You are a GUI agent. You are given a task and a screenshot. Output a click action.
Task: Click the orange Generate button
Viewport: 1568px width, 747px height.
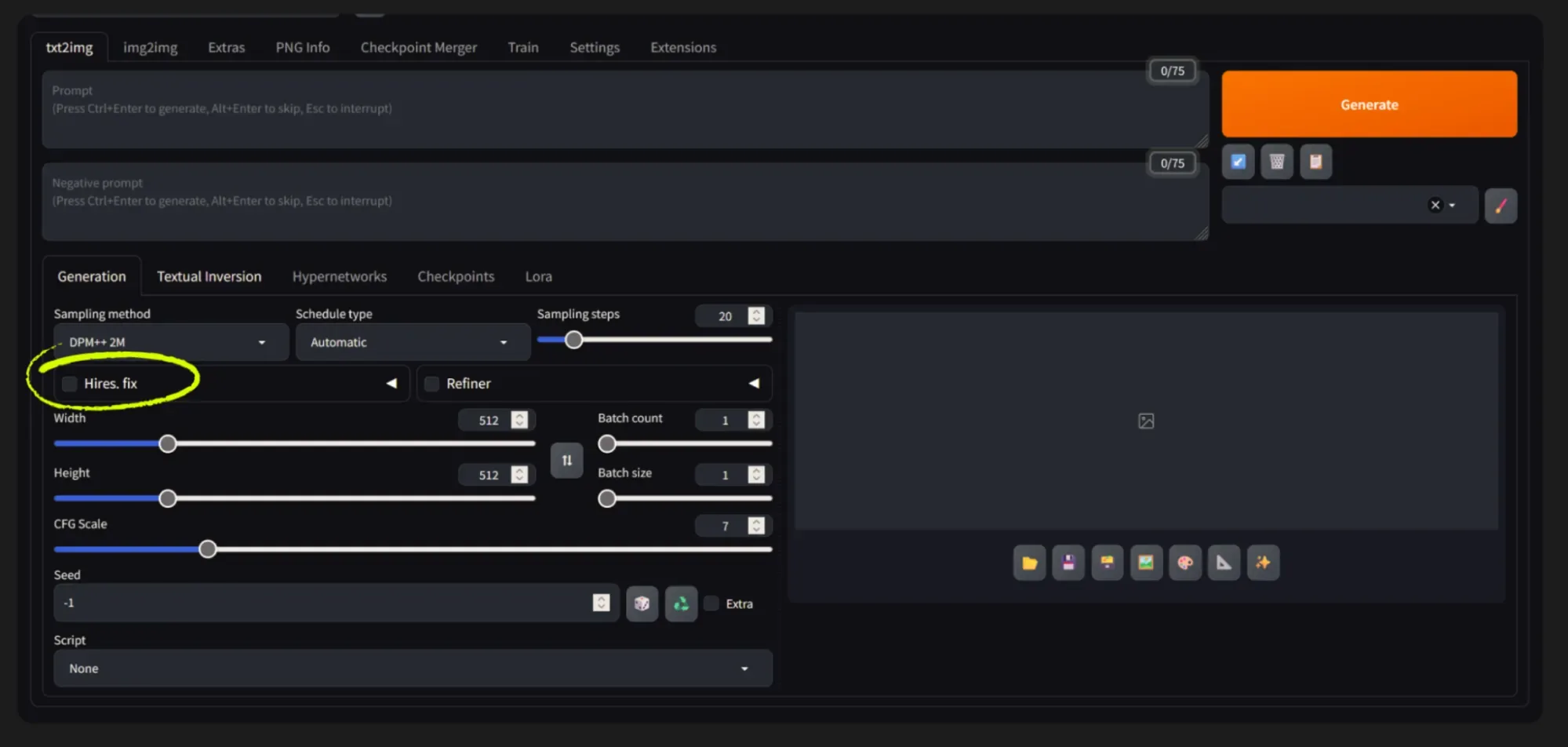(x=1369, y=104)
